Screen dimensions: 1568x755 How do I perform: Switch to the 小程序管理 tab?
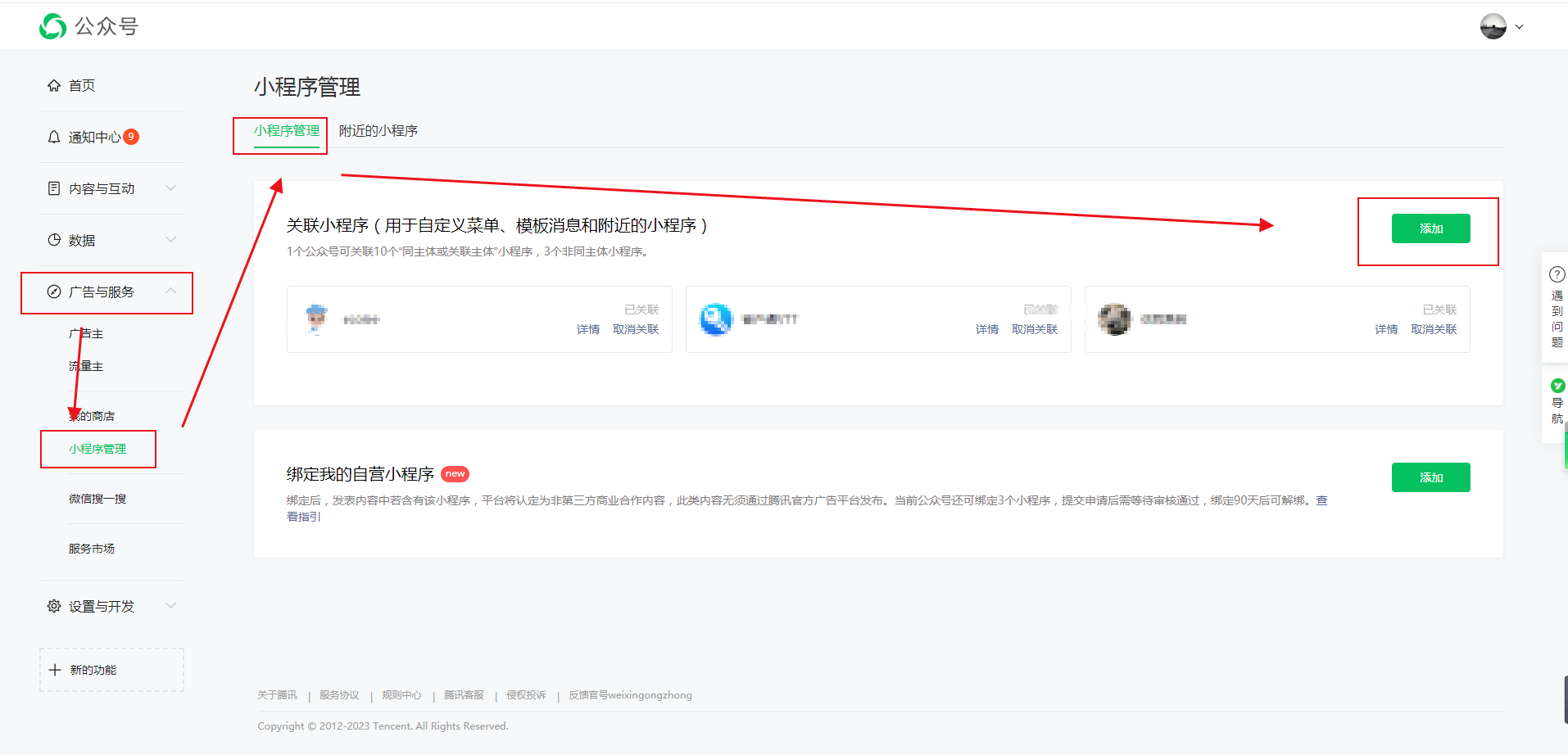pos(287,131)
